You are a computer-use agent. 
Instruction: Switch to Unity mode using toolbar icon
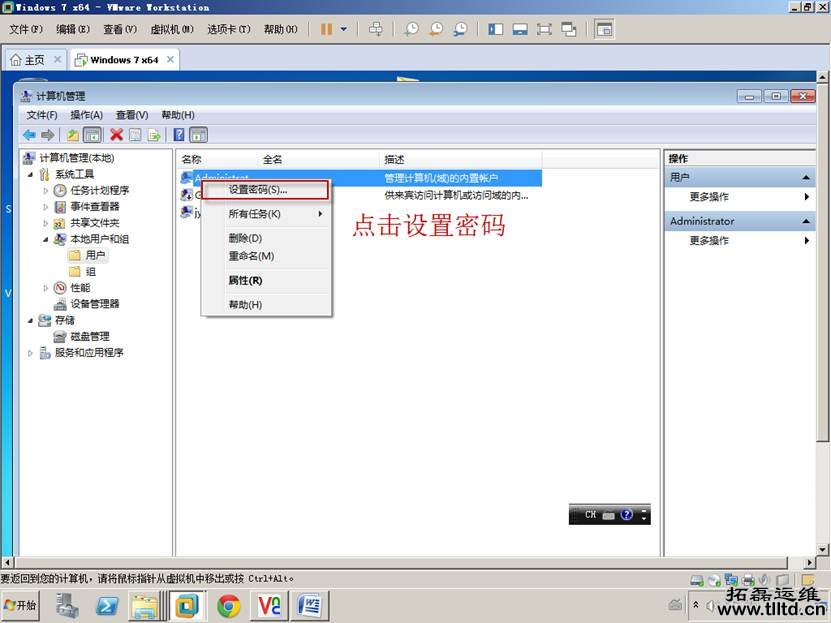[570, 29]
